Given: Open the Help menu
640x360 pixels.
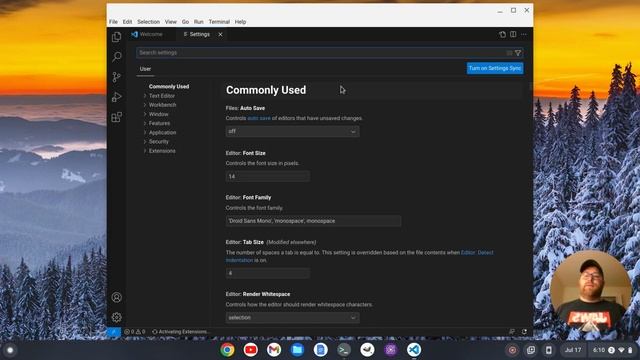Looking at the screenshot, I should [x=240, y=22].
